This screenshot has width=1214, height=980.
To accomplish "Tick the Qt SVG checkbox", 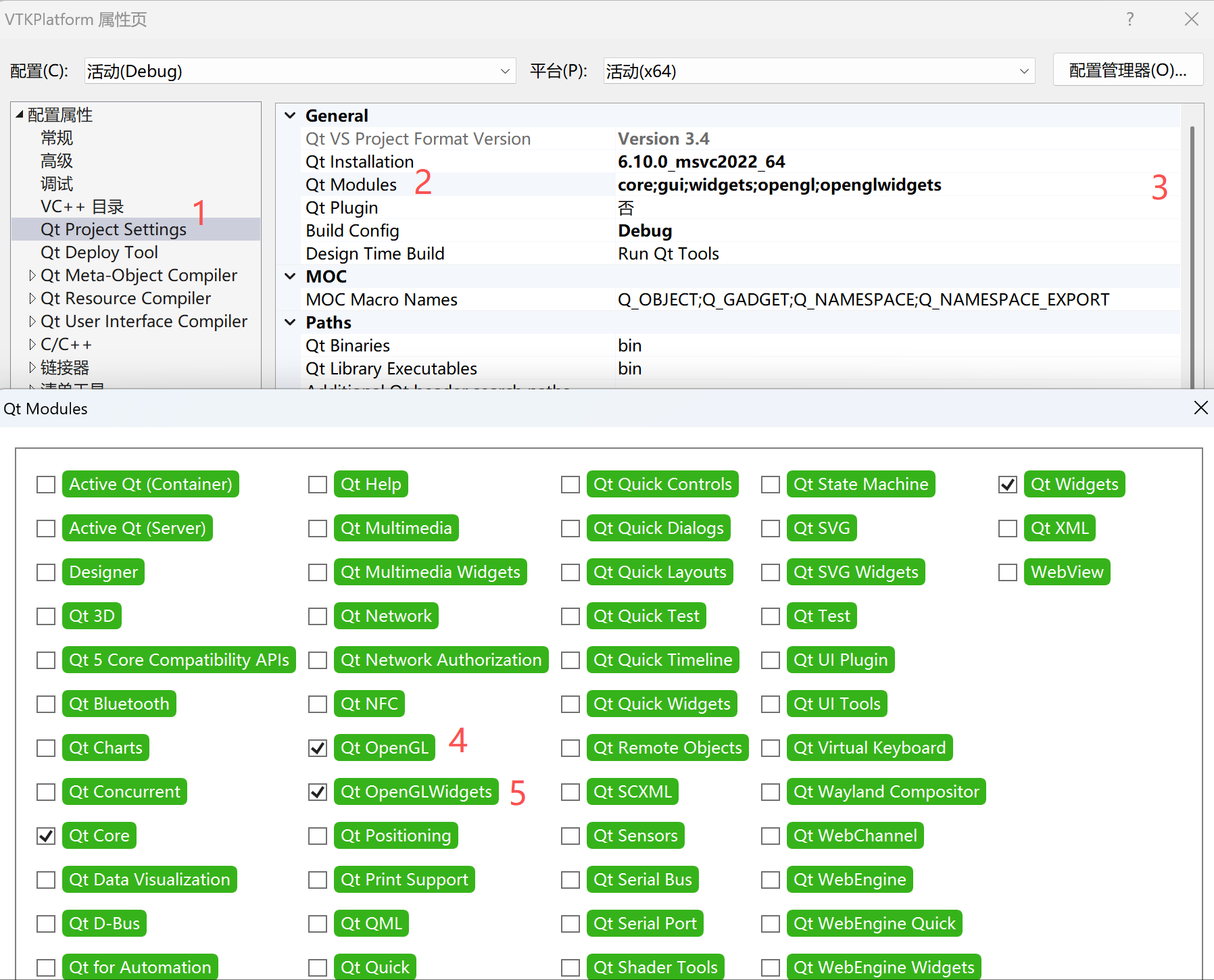I will coord(771,529).
